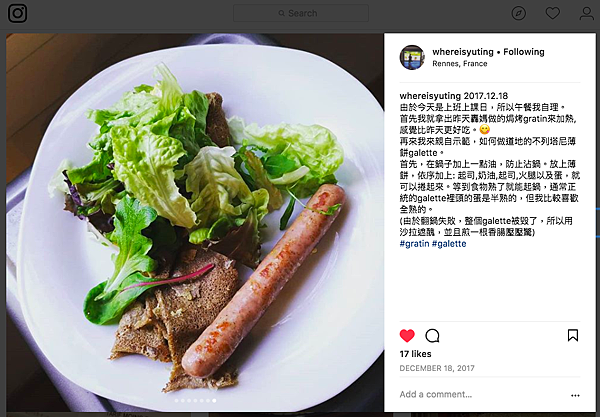
Task: Open the Rennes, France location link
Action: (460, 64)
